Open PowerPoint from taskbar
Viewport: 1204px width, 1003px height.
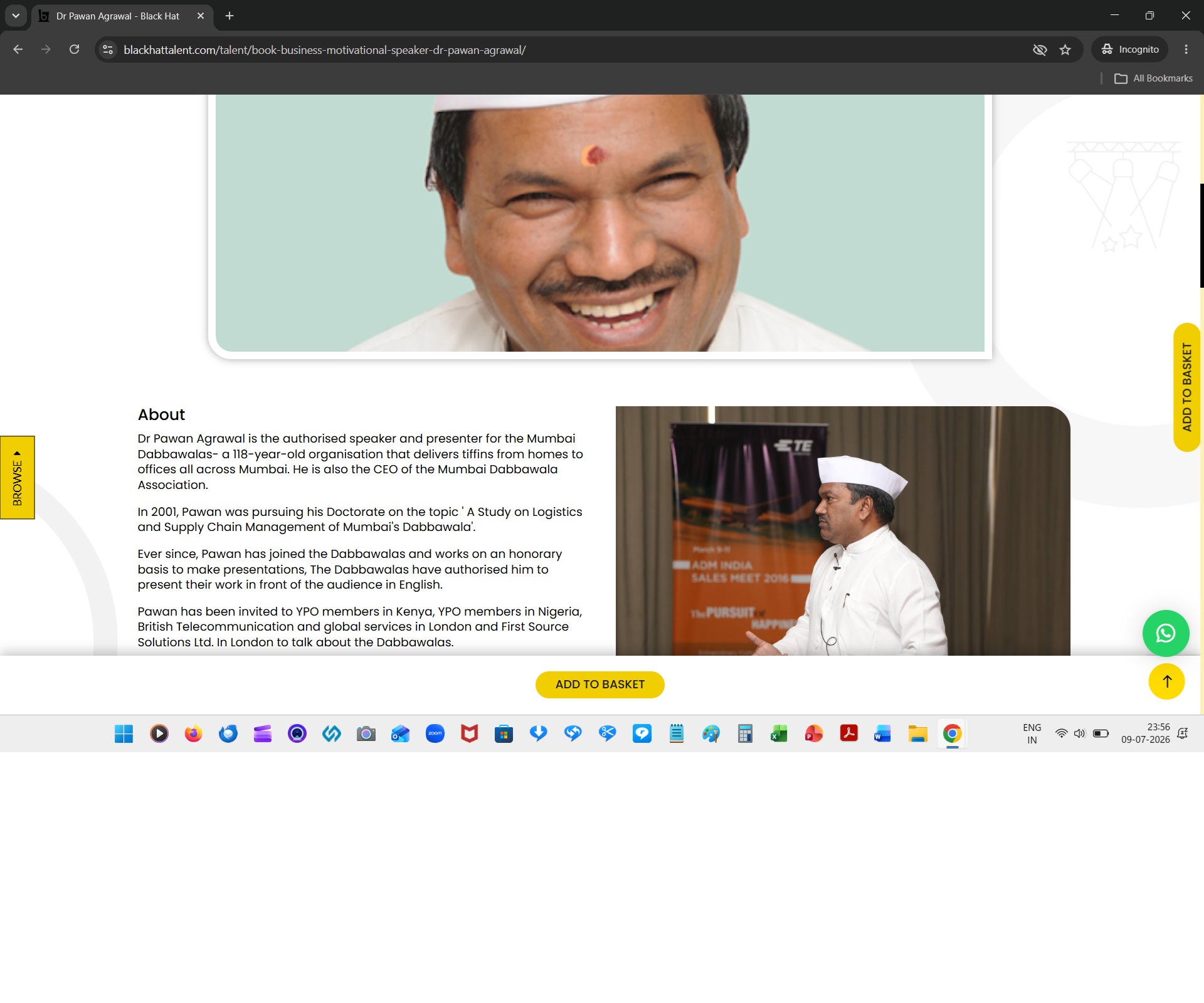814,733
